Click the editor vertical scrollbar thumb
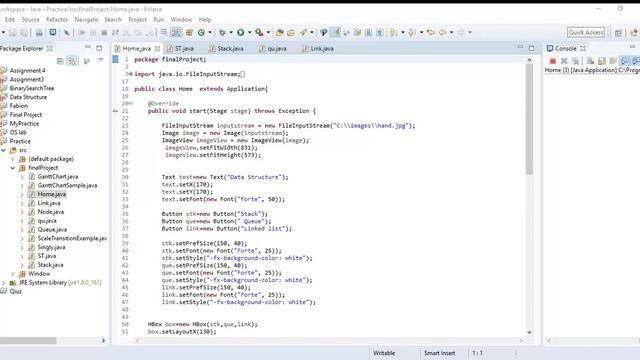 (x=529, y=119)
